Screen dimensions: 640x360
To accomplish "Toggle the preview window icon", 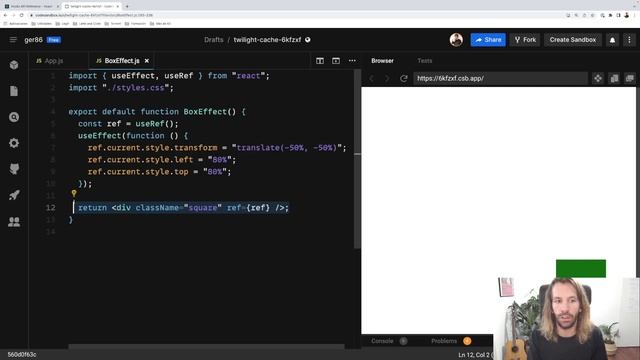I will (336, 61).
